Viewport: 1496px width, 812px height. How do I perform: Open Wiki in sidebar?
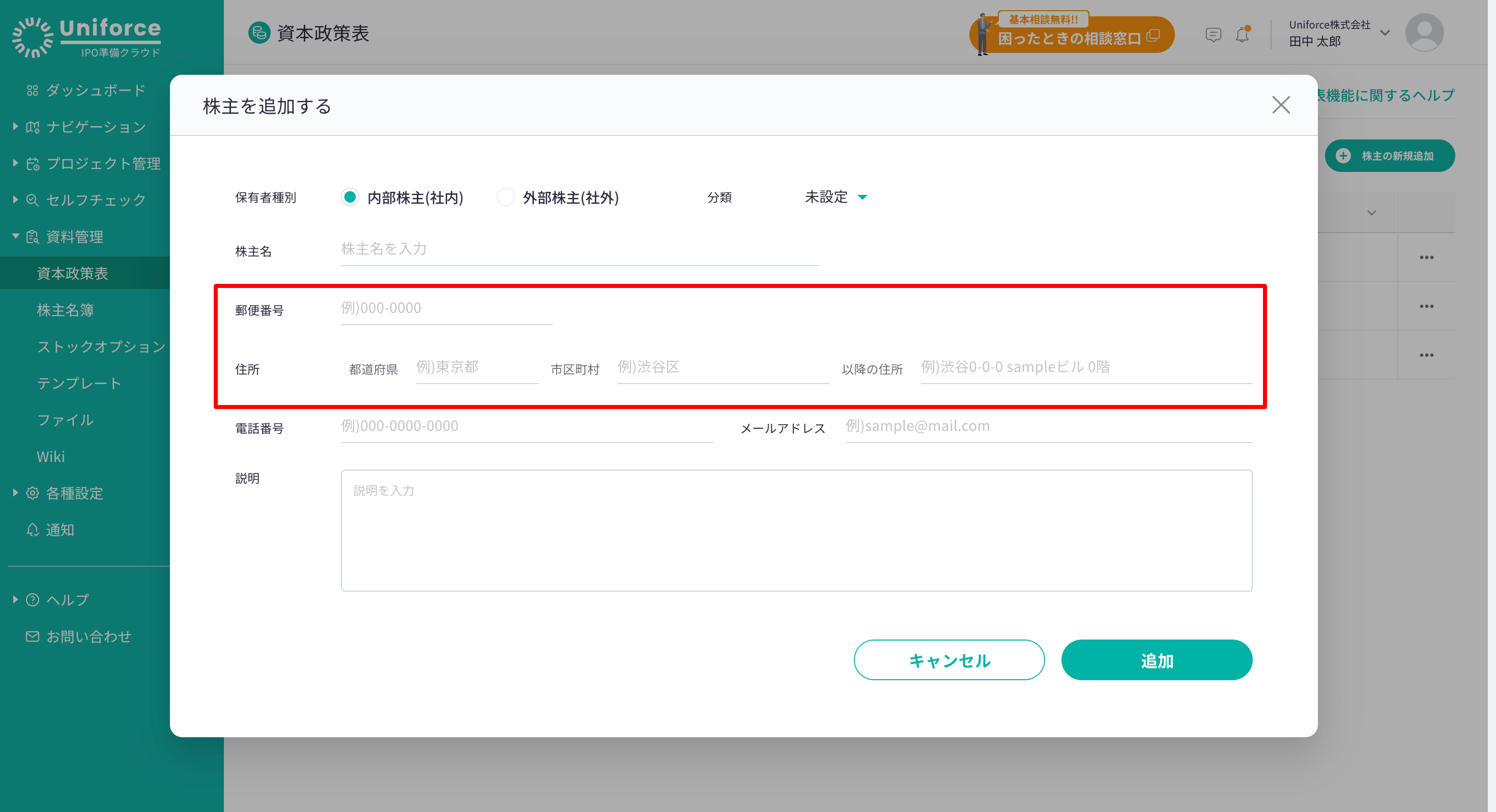(51, 456)
